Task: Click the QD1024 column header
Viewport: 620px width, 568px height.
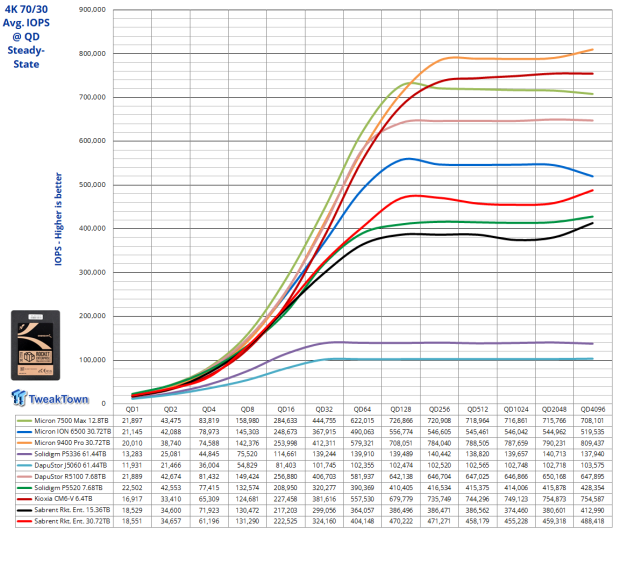Action: pyautogui.click(x=516, y=410)
